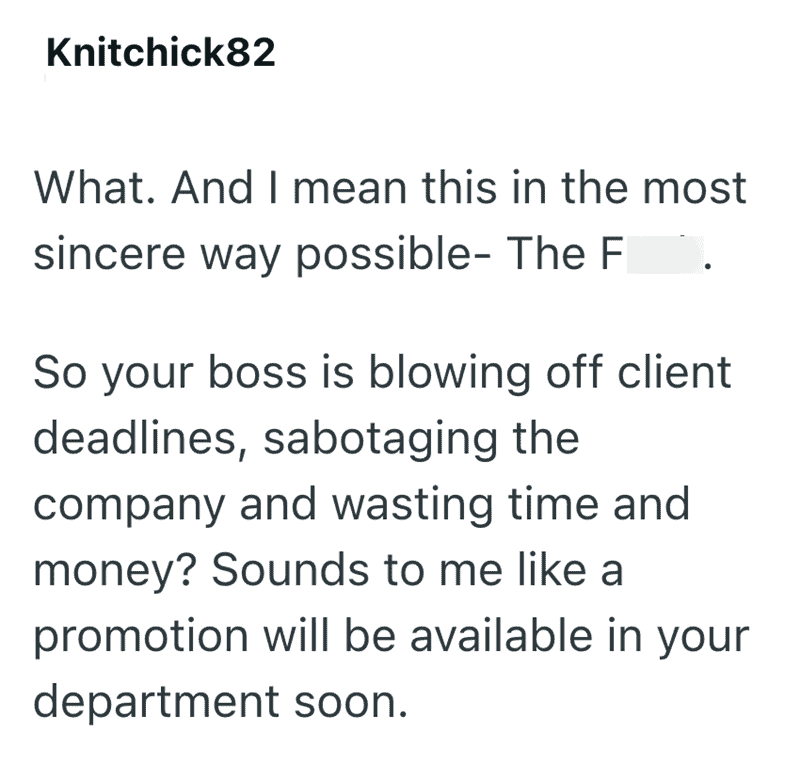800x764 pixels.
Task: Click the censored block after 'The F'
Action: (x=664, y=255)
